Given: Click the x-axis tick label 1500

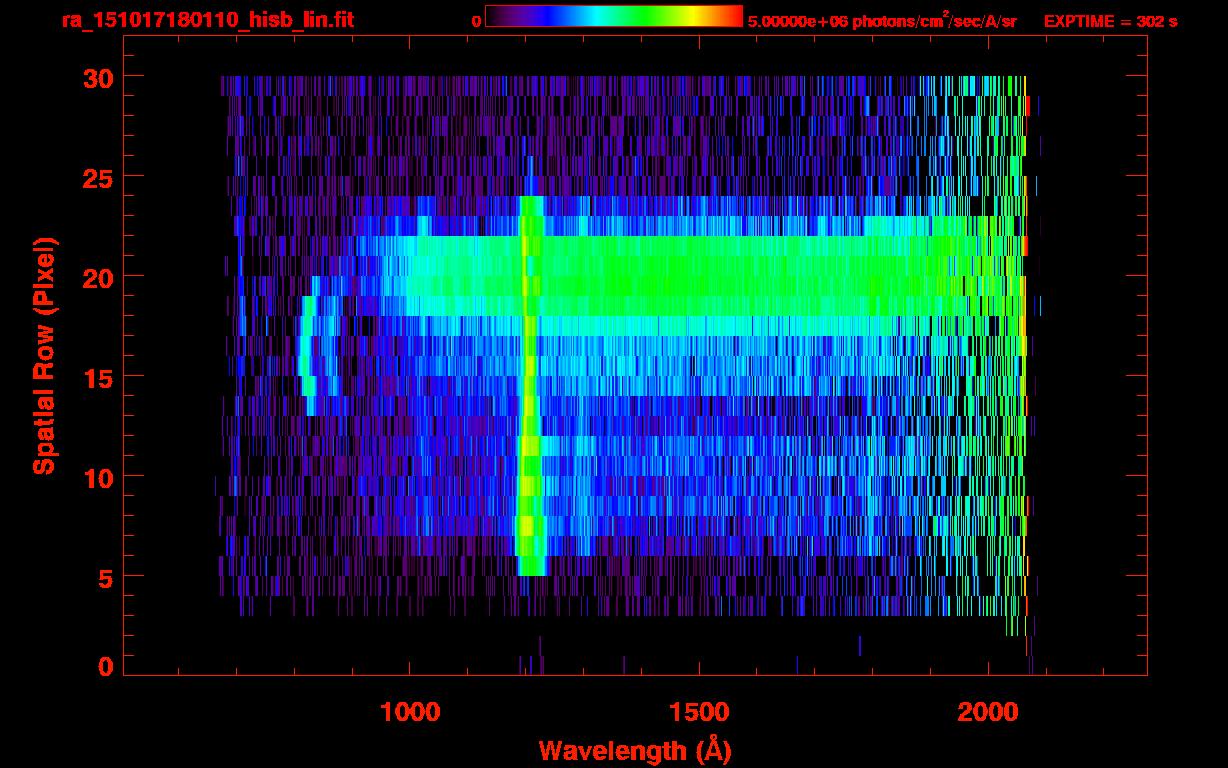Looking at the screenshot, I should (x=699, y=712).
